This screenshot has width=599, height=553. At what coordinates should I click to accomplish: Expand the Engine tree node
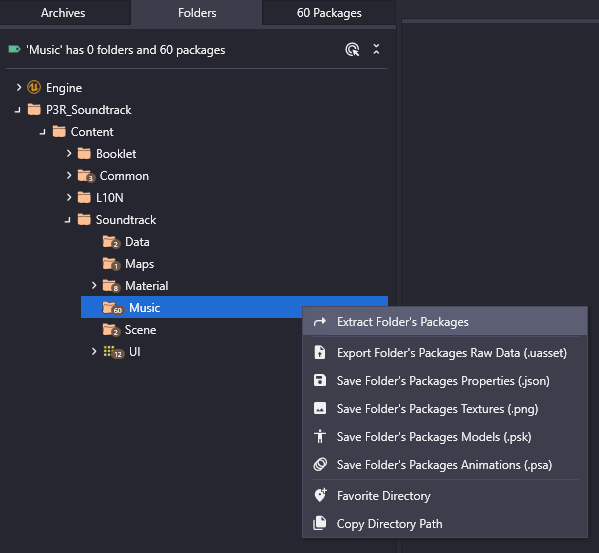(x=19, y=87)
